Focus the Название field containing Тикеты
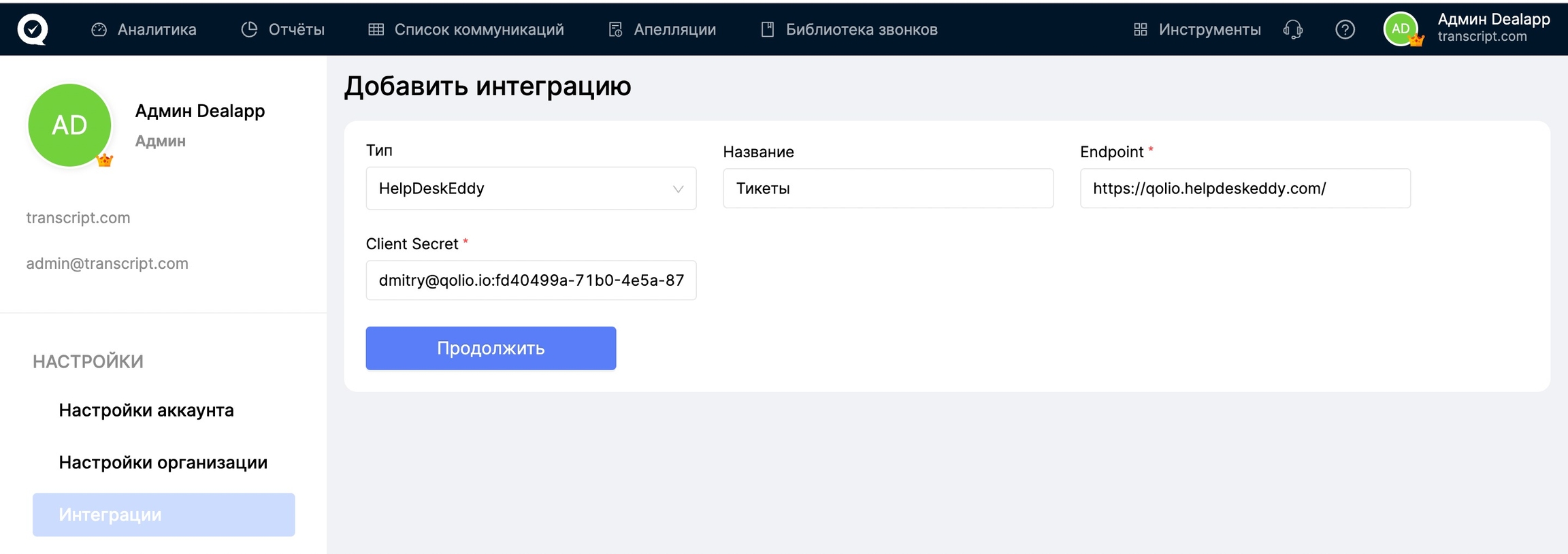 pos(887,189)
